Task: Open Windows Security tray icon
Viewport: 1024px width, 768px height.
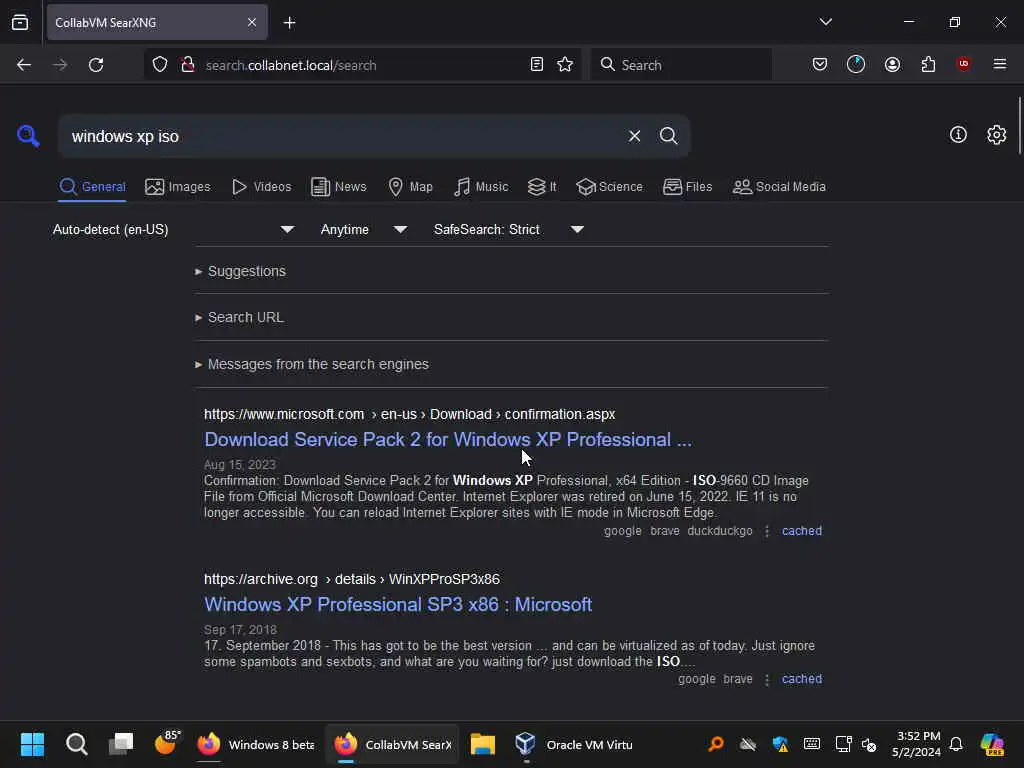Action: click(x=780, y=744)
